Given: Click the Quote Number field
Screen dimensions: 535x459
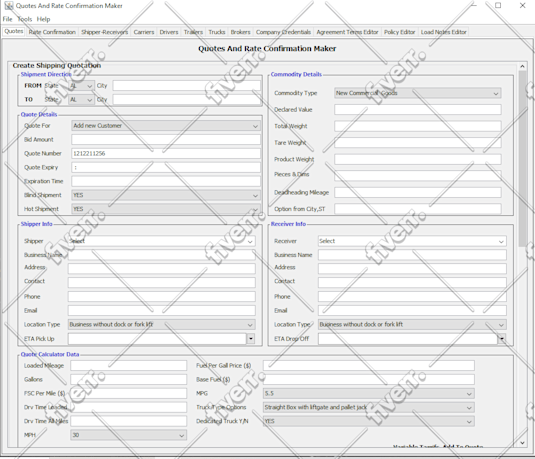Looking at the screenshot, I should (x=166, y=154).
